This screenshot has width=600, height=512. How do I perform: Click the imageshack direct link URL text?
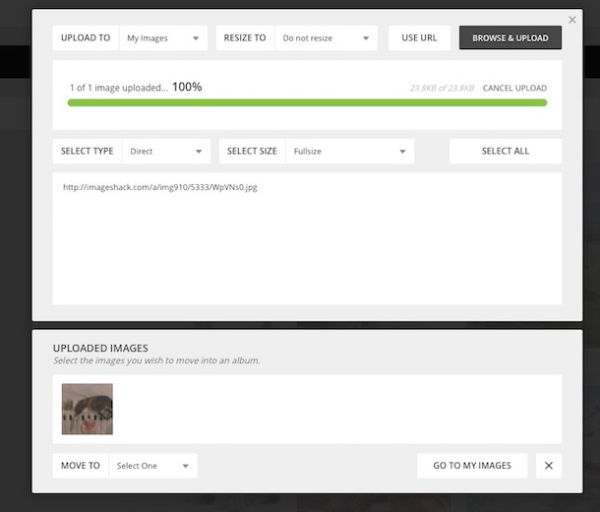(x=160, y=187)
